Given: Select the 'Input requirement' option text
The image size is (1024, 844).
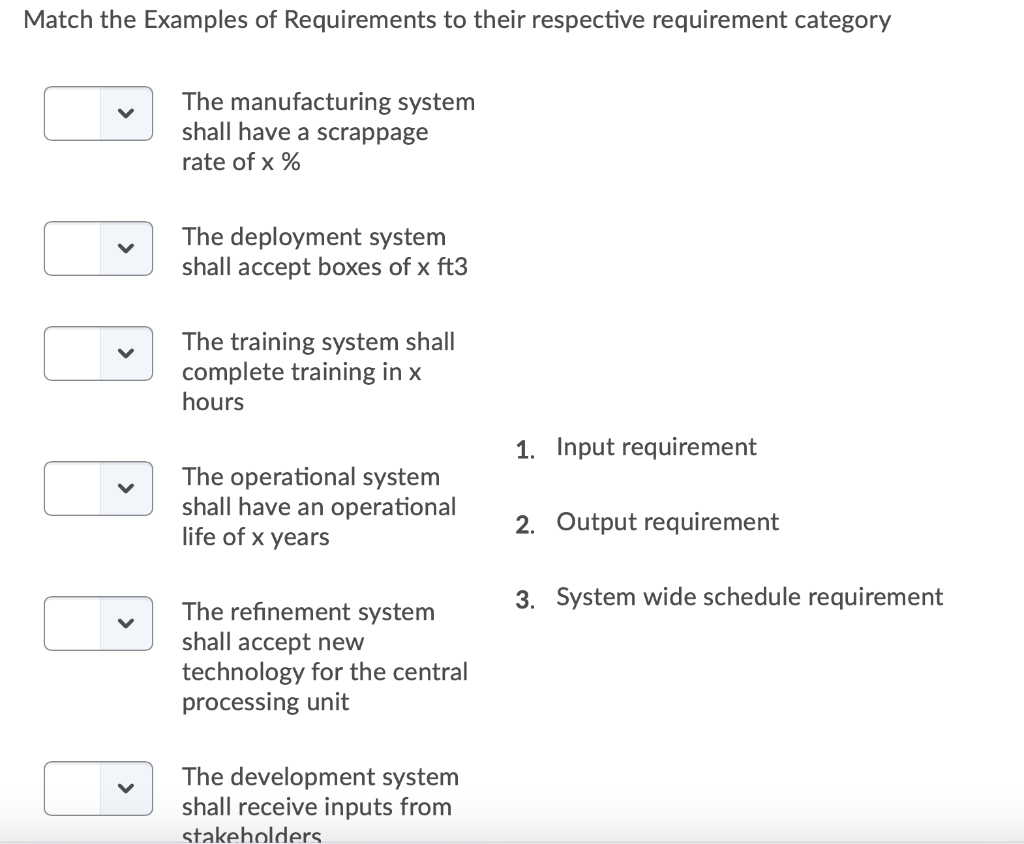Looking at the screenshot, I should pyautogui.click(x=656, y=447).
